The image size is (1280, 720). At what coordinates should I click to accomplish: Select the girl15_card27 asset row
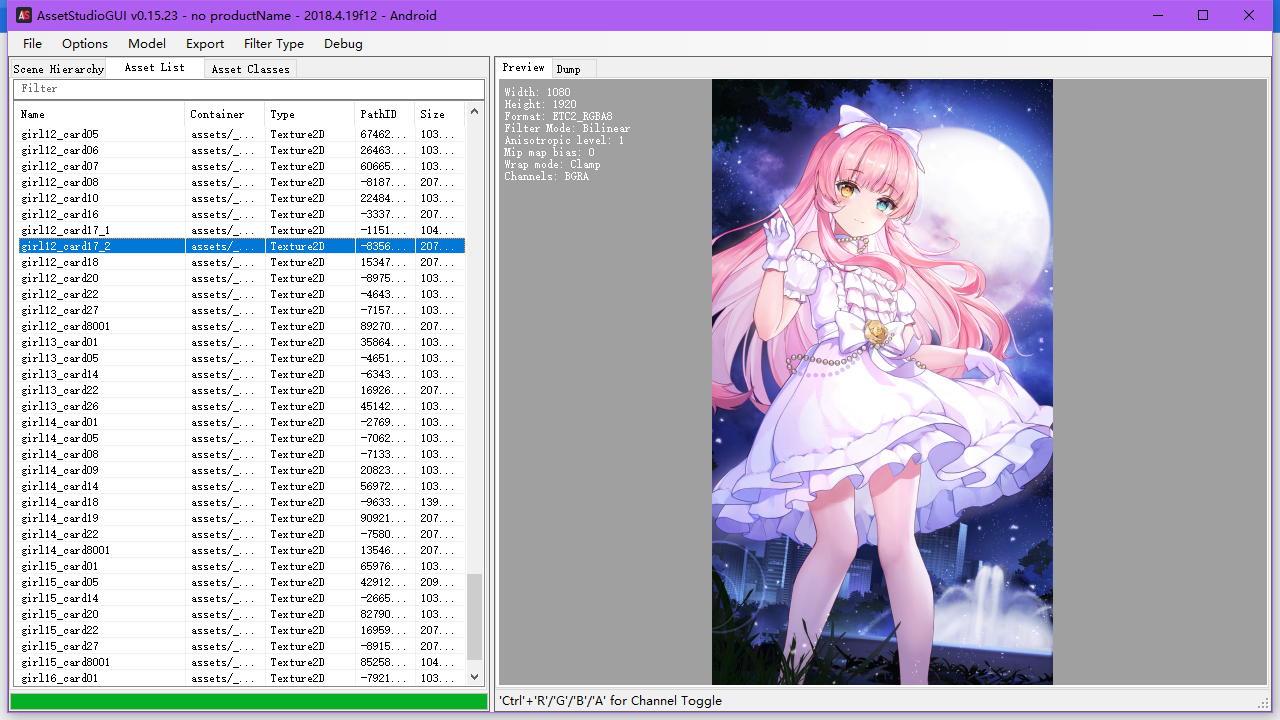tap(240, 646)
